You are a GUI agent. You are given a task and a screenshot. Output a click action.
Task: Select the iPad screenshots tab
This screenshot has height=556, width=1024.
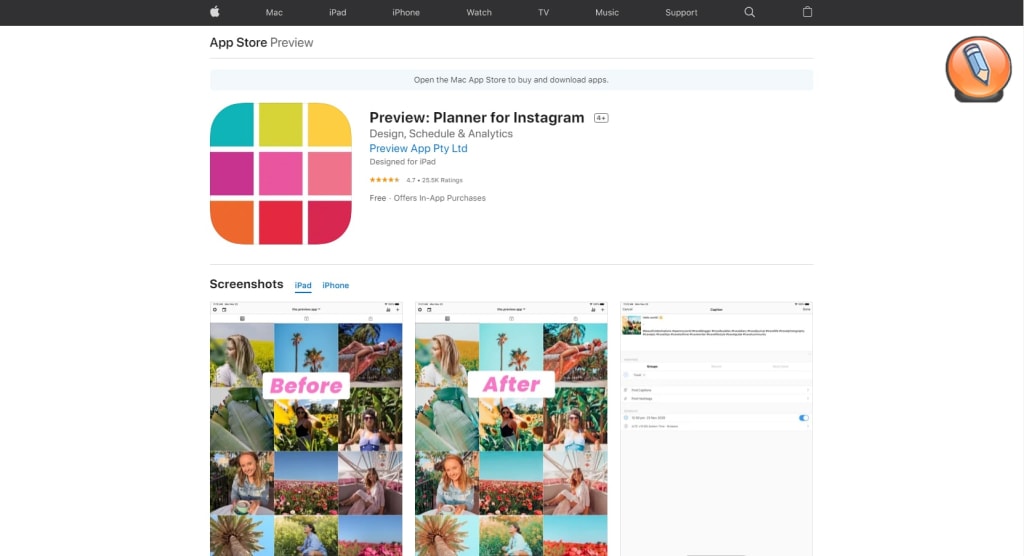(303, 286)
